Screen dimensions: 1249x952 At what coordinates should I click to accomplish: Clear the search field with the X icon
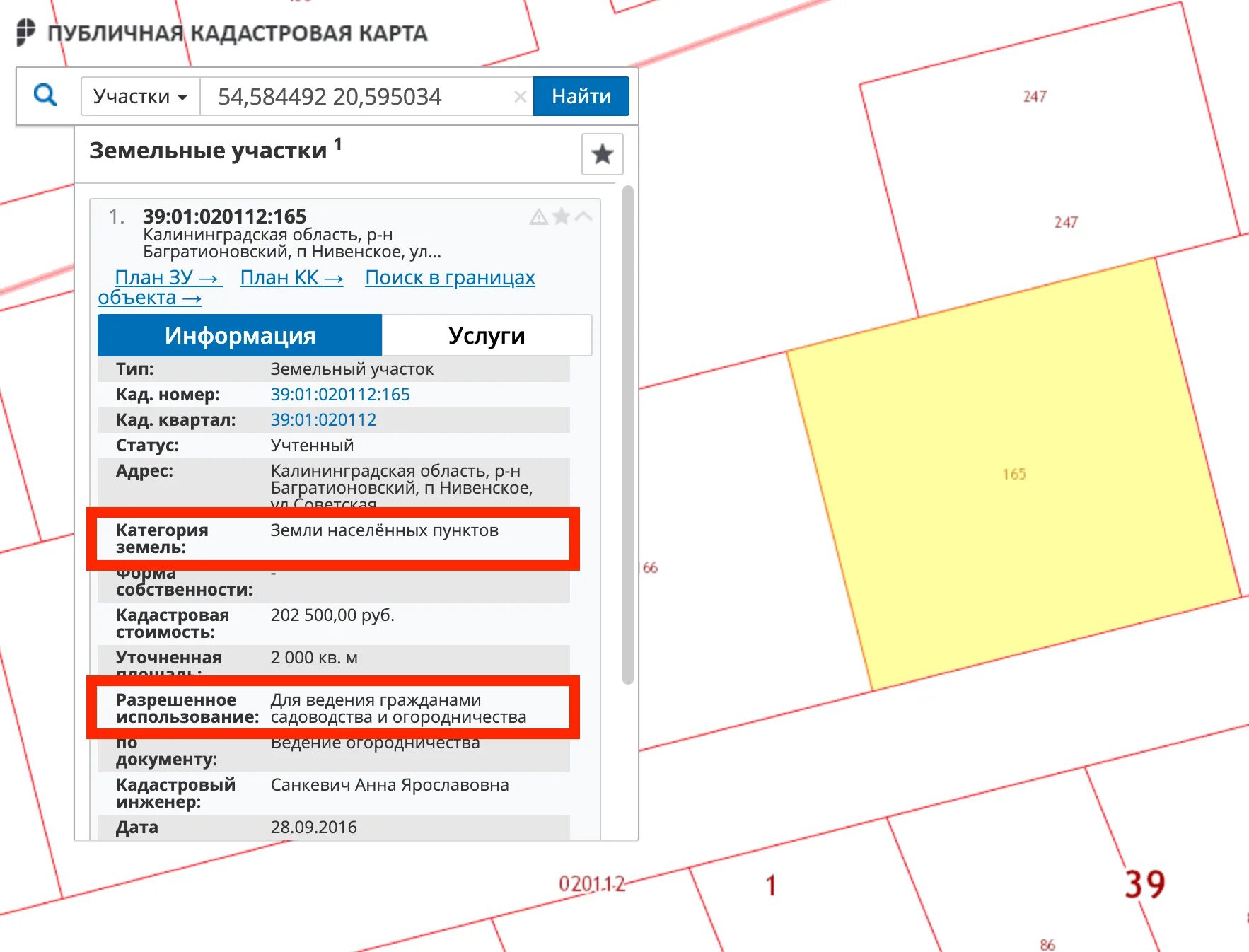coord(520,96)
